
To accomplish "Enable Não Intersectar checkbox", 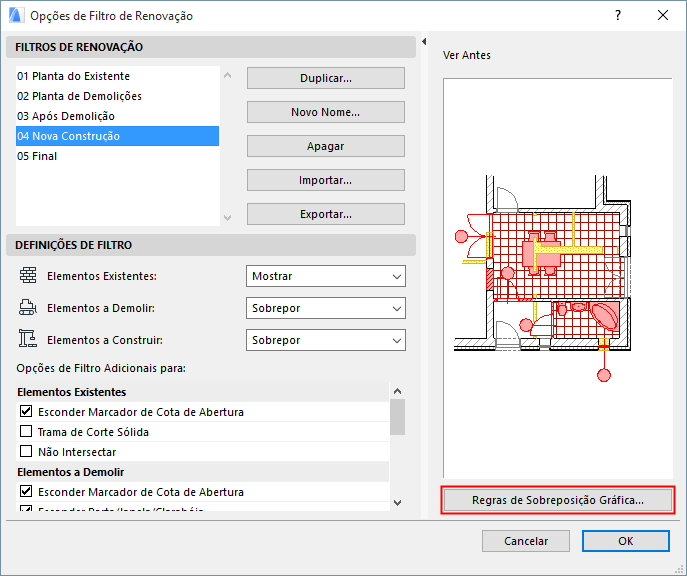I will (26, 451).
